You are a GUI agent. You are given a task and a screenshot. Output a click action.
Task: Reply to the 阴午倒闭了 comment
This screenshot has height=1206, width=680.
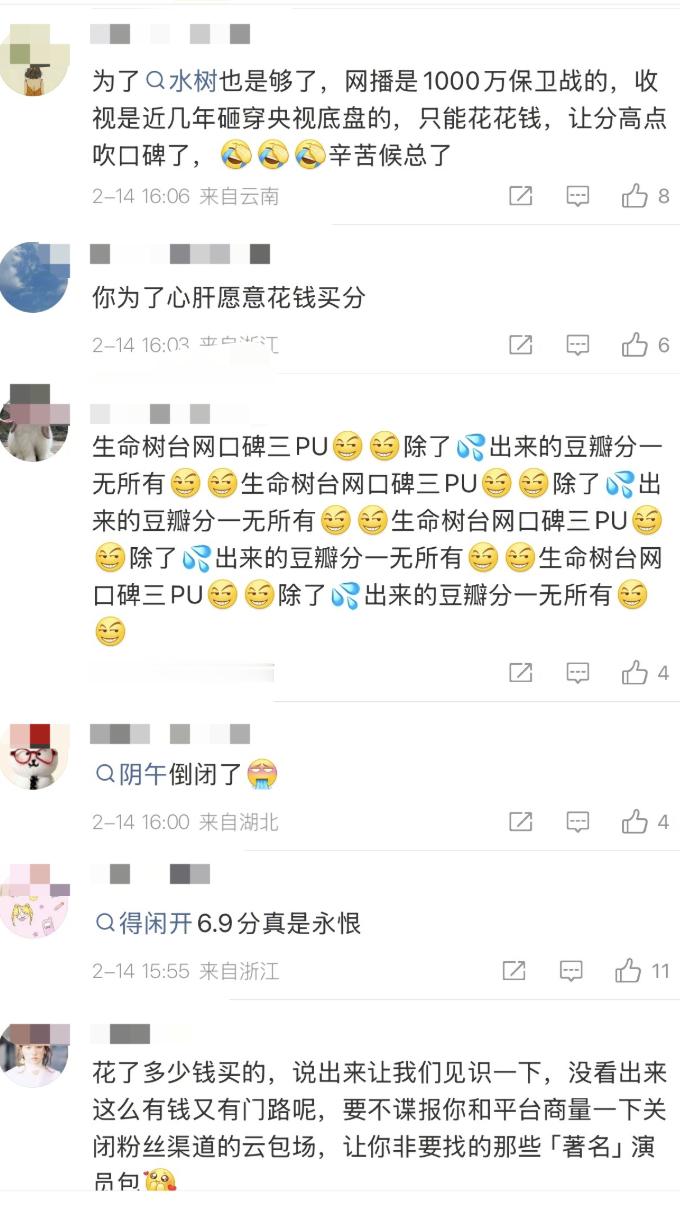pyautogui.click(x=578, y=822)
